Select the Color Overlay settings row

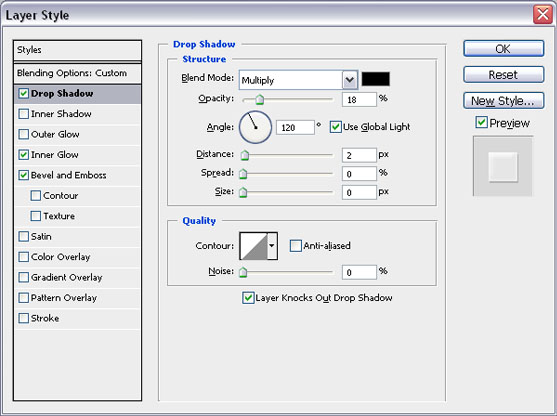[x=77, y=257]
